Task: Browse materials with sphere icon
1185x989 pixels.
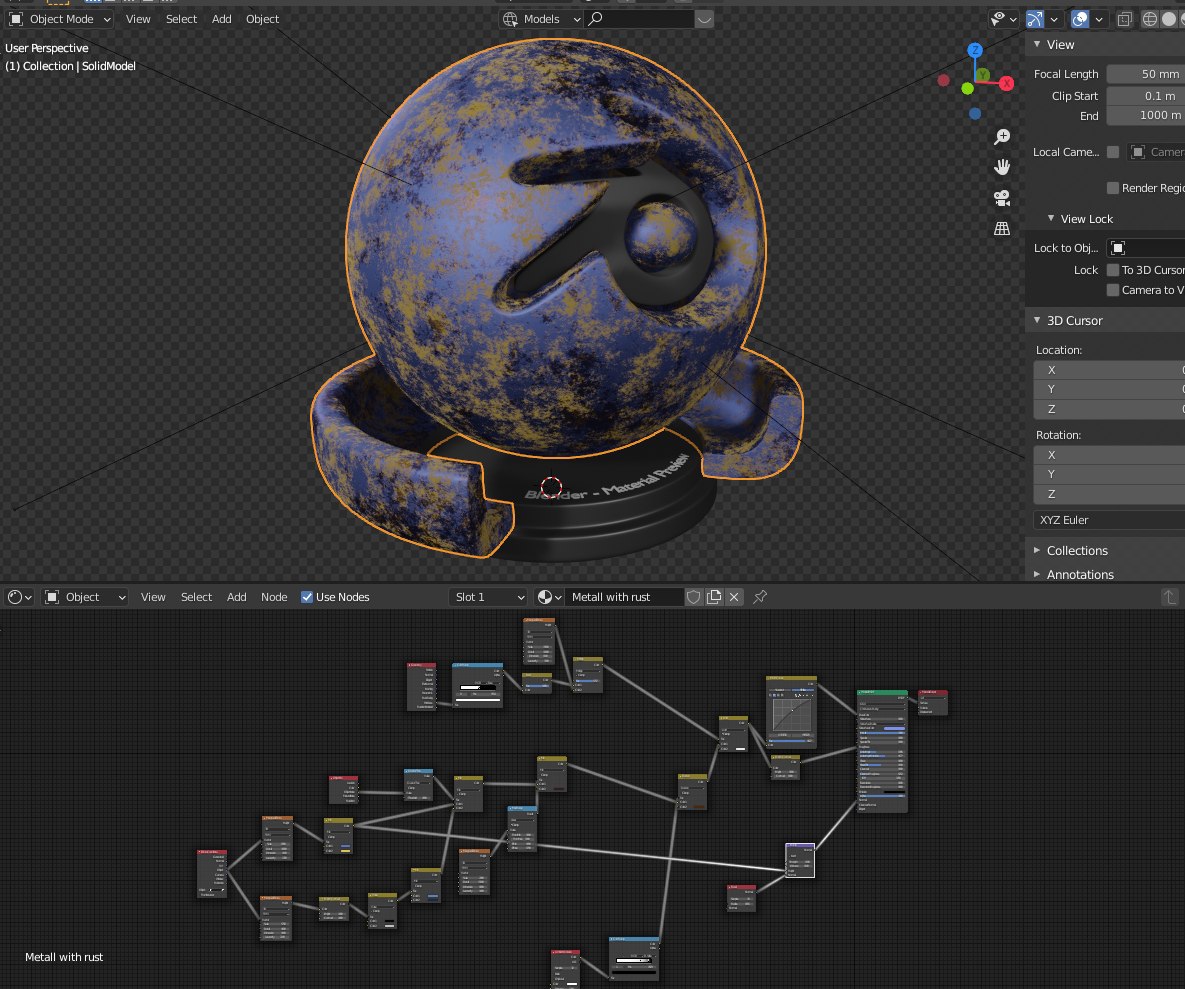Action: pyautogui.click(x=549, y=597)
